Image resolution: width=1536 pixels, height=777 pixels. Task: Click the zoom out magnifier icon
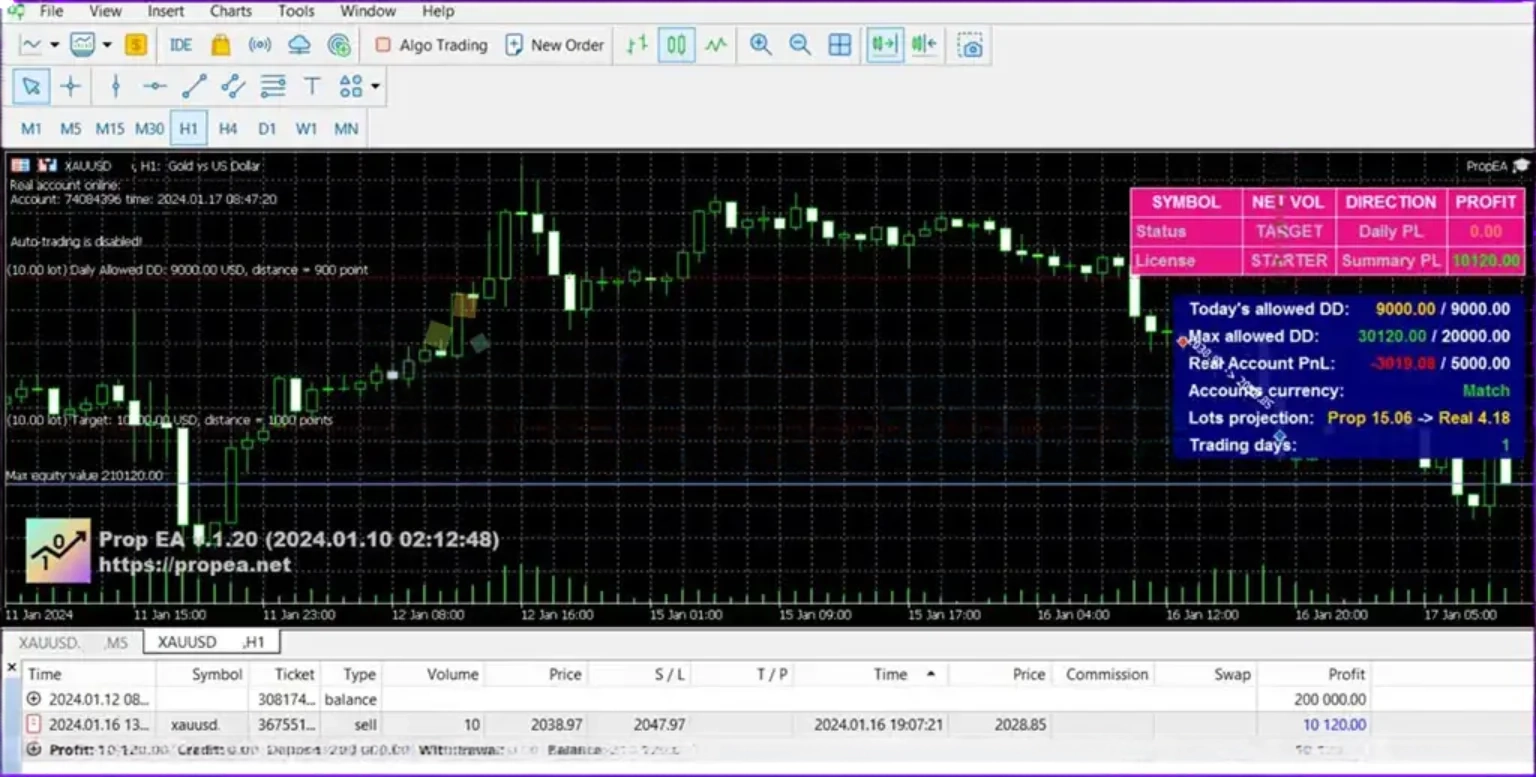click(799, 45)
